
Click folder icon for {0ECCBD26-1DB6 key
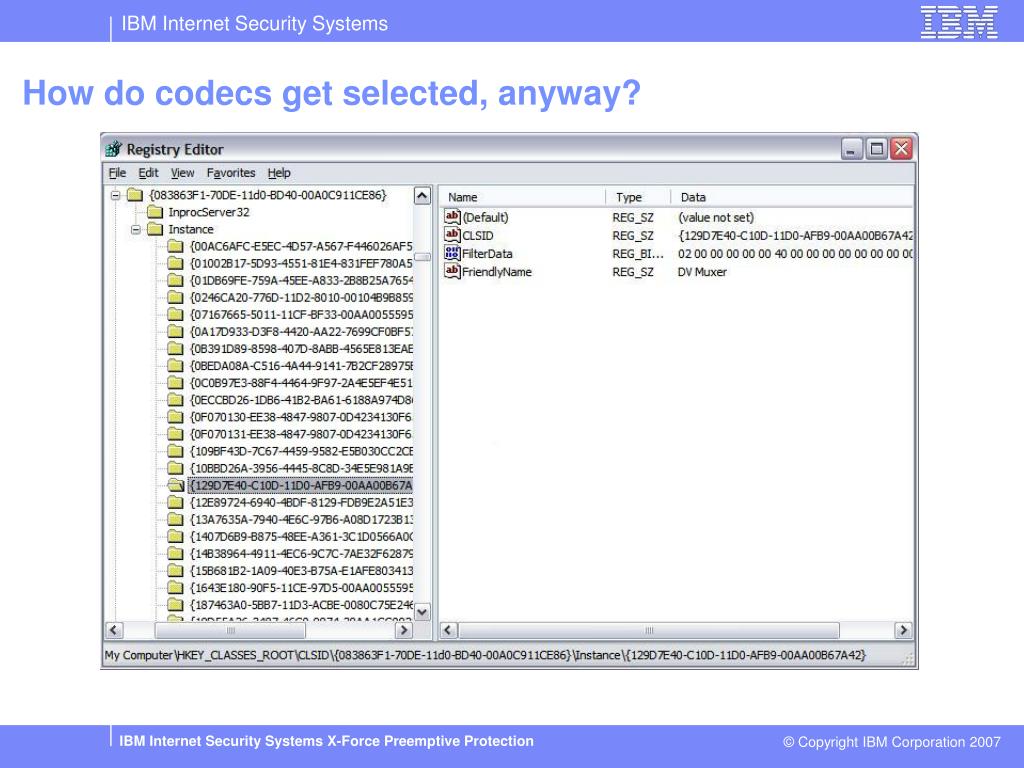click(x=175, y=400)
